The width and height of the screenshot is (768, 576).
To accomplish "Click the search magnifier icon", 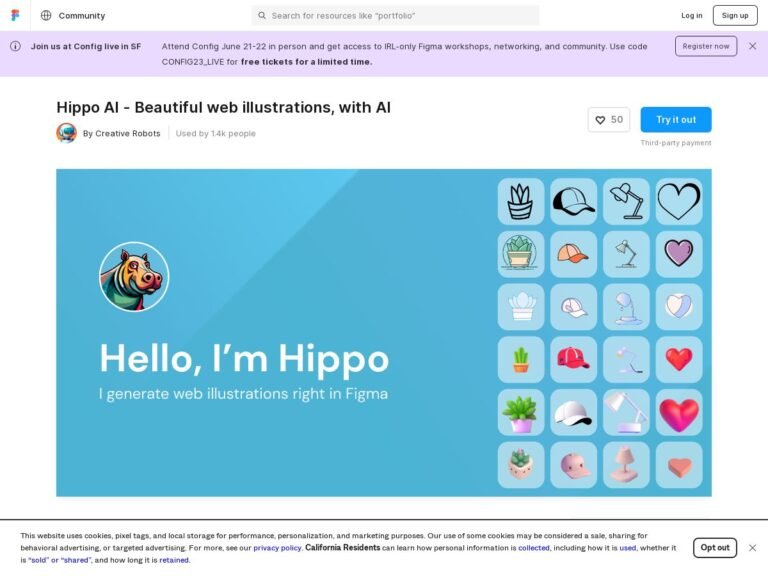I will [x=262, y=16].
